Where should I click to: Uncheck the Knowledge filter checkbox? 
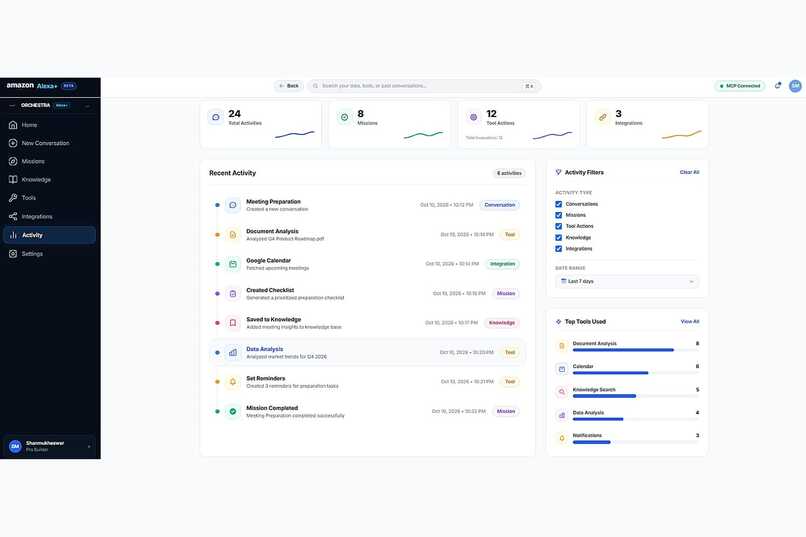559,237
